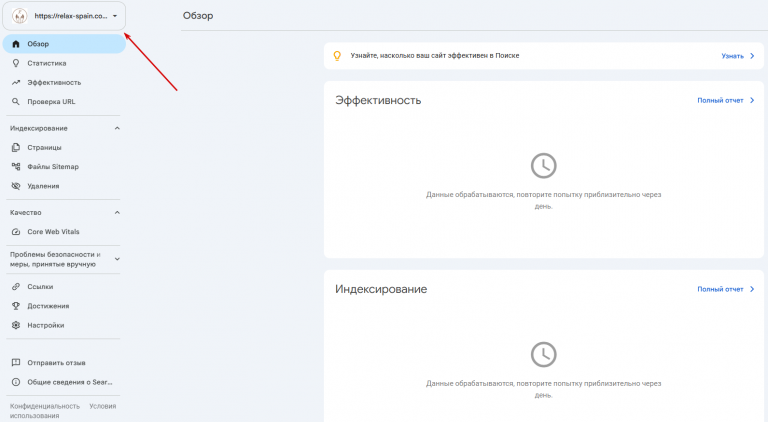Image resolution: width=768 pixels, height=422 pixels.
Task: Open the property selector dropdown for relax-spain
Action: [64, 16]
